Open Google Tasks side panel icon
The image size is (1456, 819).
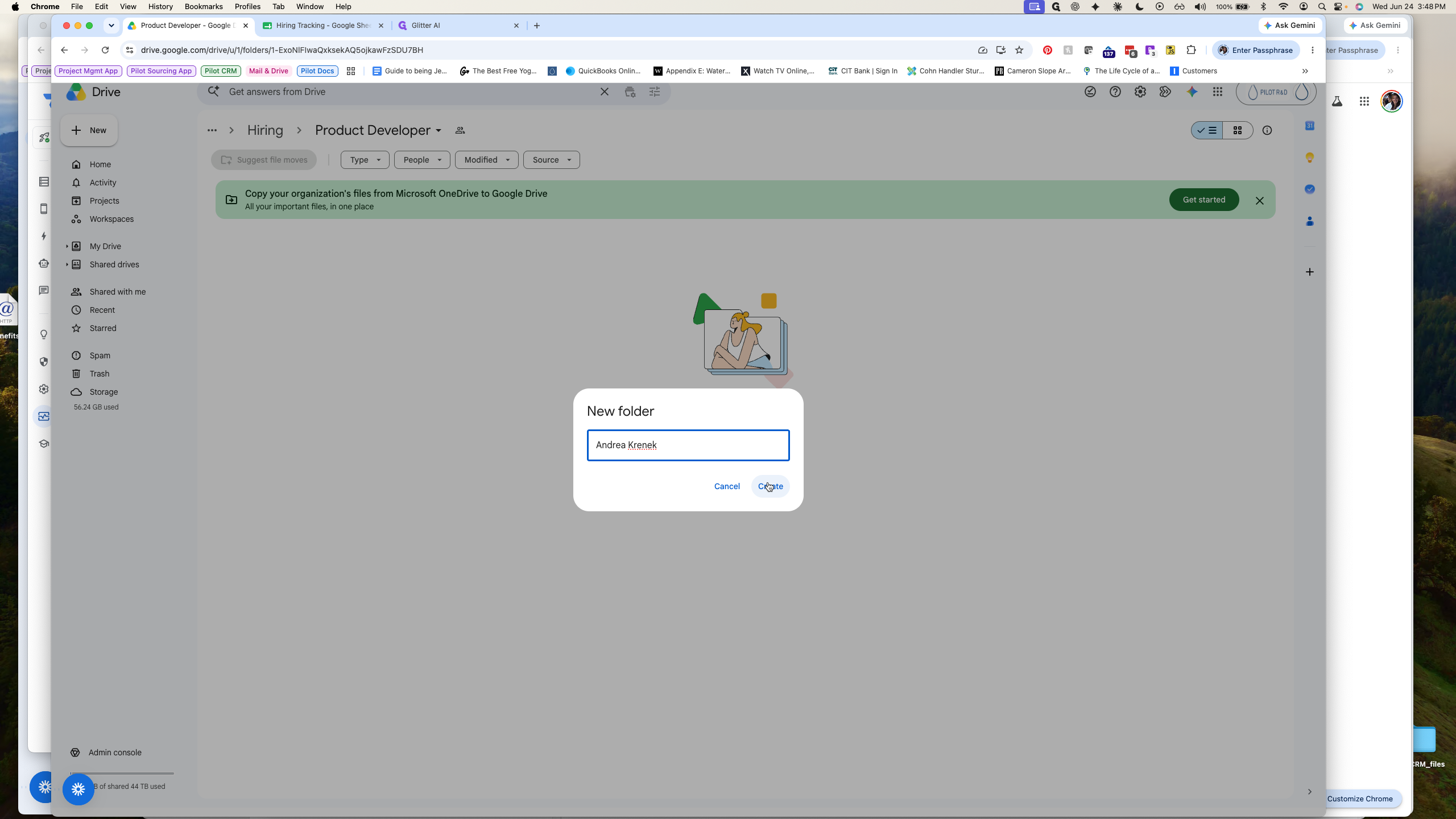pyautogui.click(x=1310, y=189)
